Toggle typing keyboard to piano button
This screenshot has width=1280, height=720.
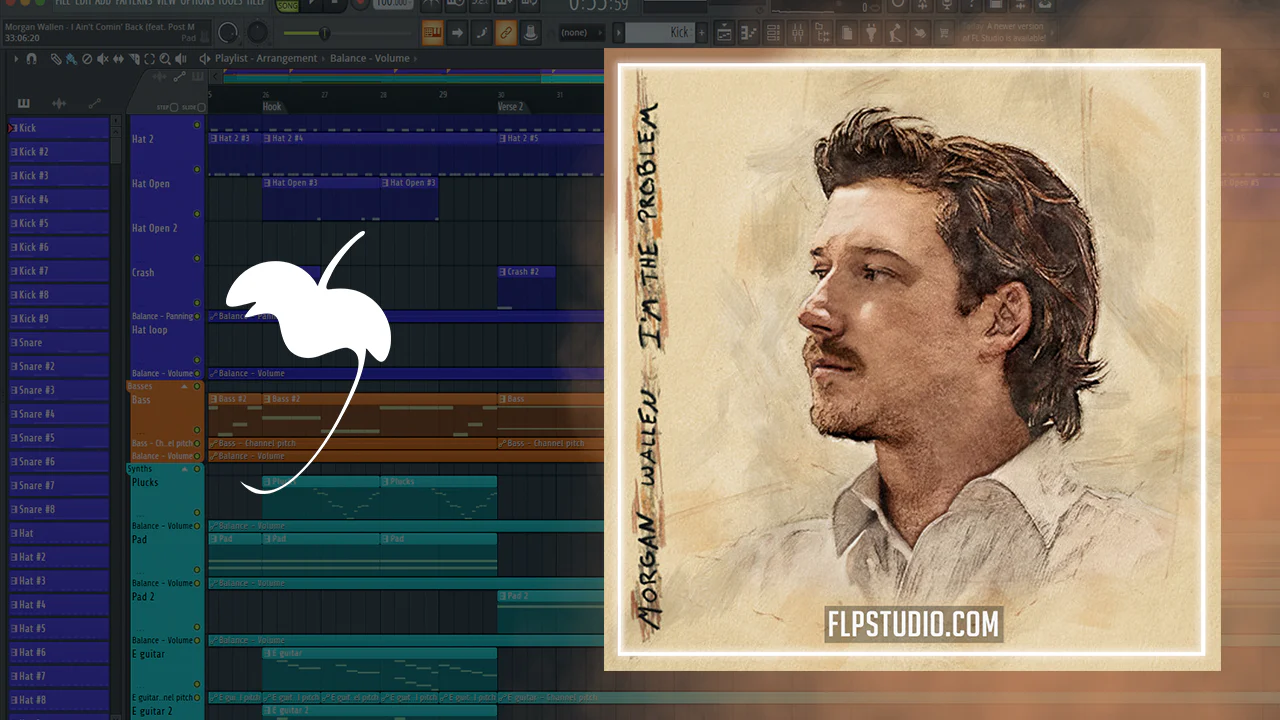pos(433,33)
